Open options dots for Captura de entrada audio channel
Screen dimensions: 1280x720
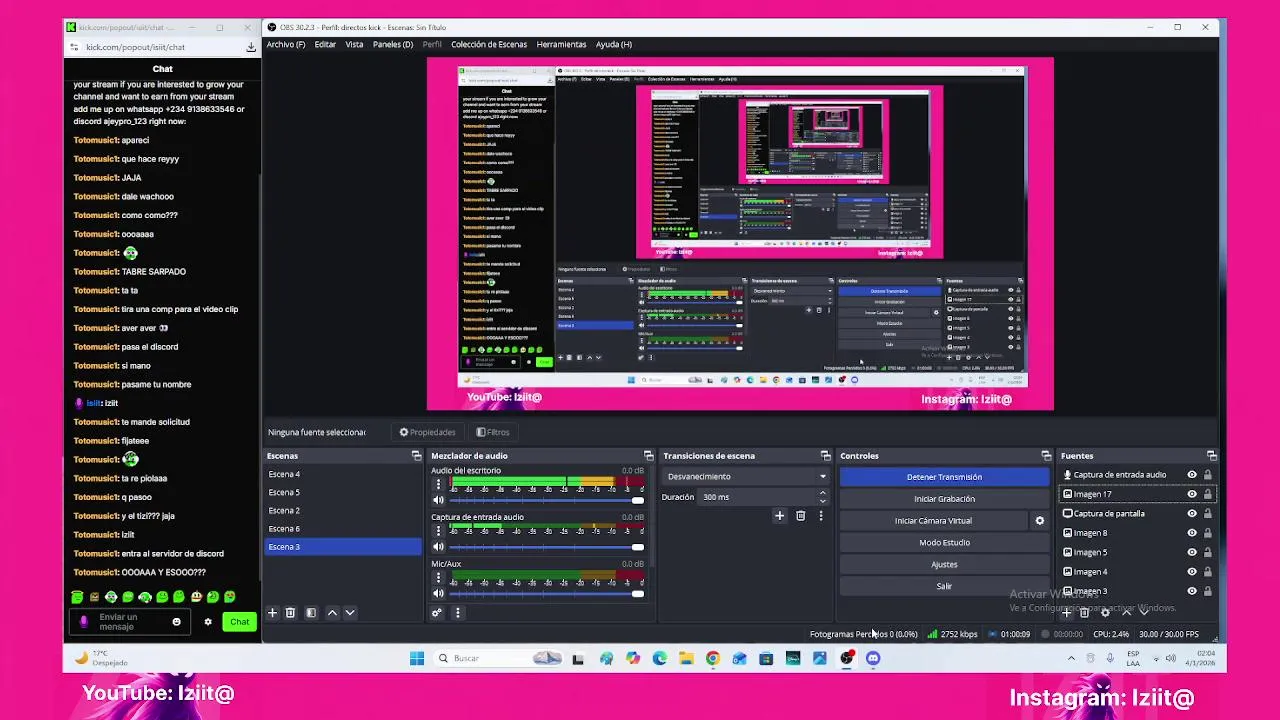point(437,531)
